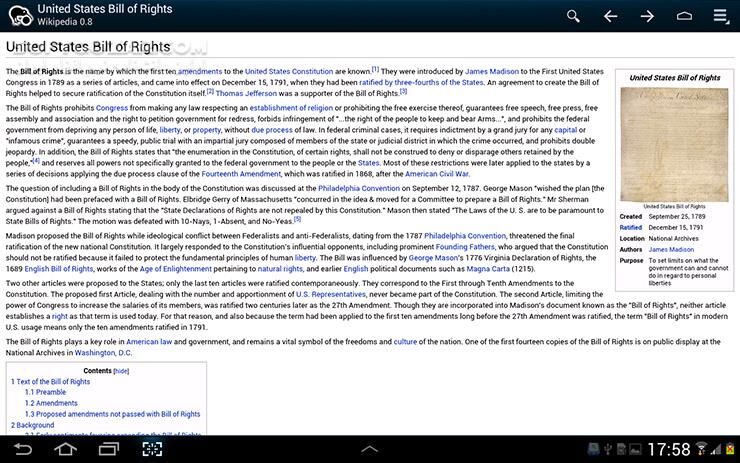Expand the bottom panel up-chevron
The image size is (740, 463).
pyautogui.click(x=369, y=448)
